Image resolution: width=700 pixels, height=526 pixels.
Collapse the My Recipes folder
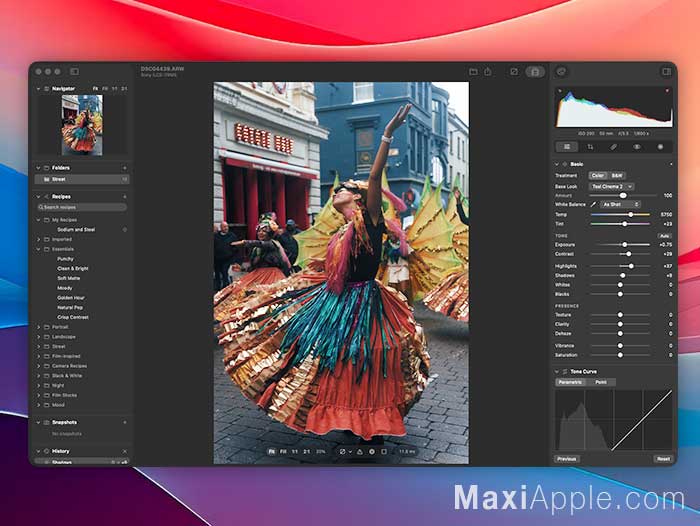click(x=38, y=220)
